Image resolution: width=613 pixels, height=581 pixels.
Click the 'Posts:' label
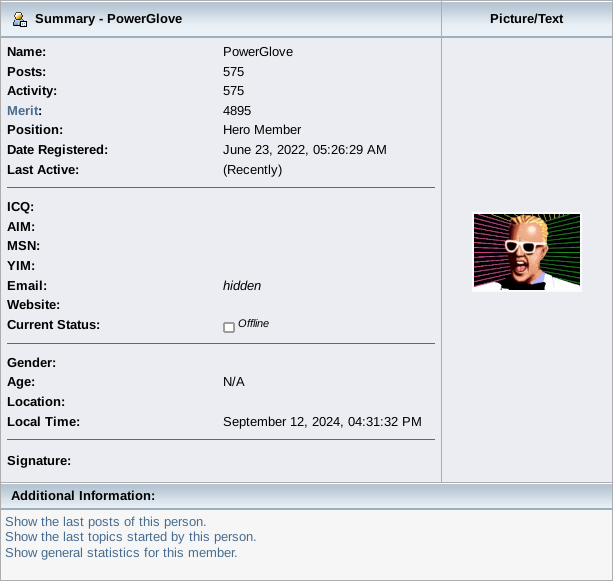click(27, 72)
